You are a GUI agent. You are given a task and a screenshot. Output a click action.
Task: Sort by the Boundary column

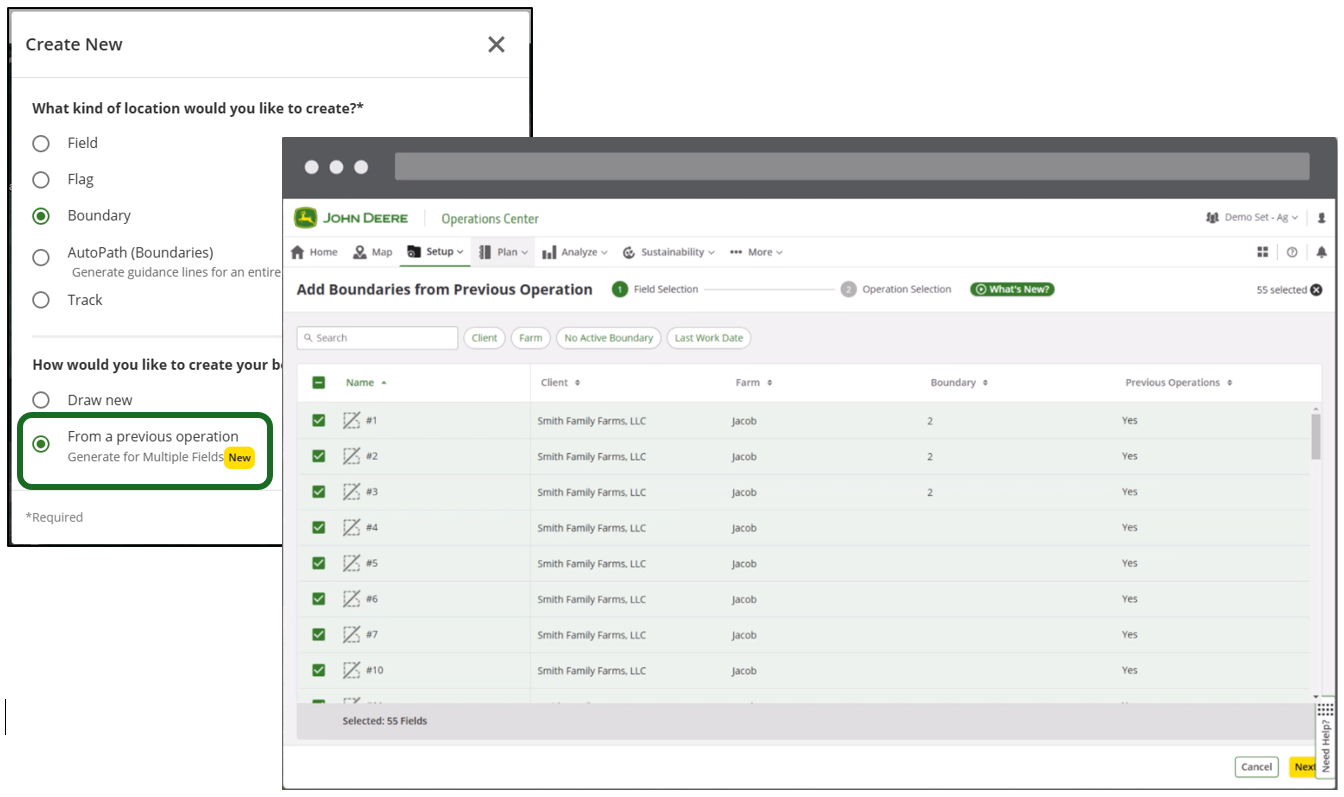point(960,382)
